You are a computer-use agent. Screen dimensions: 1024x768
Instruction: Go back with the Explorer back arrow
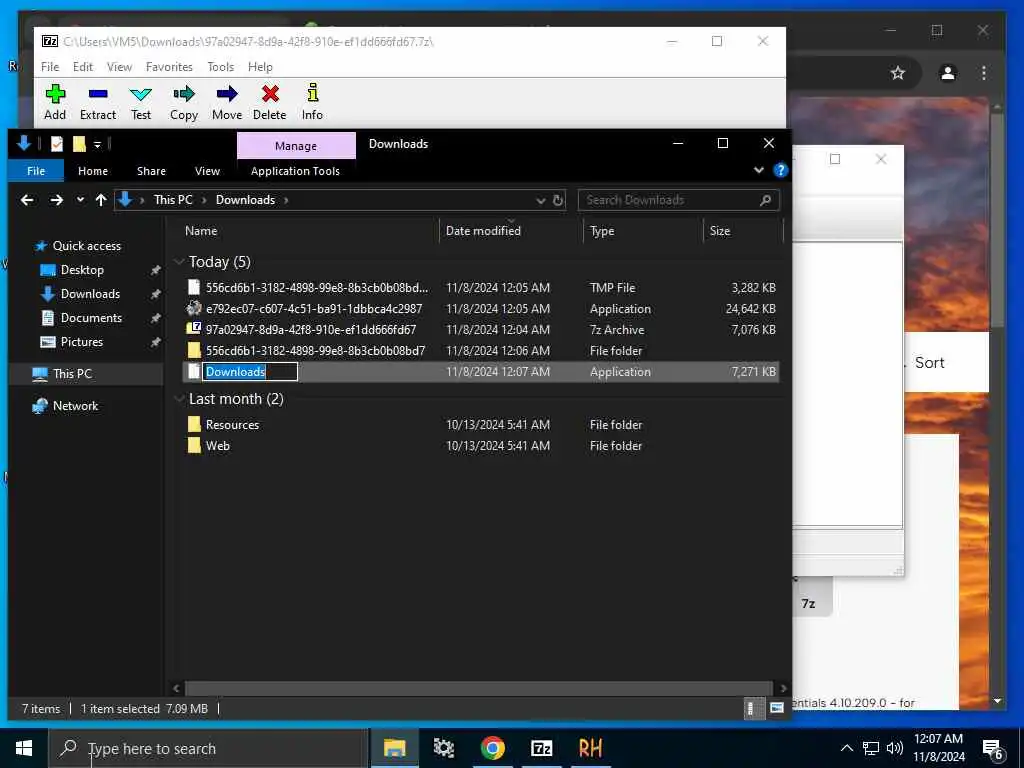click(27, 200)
